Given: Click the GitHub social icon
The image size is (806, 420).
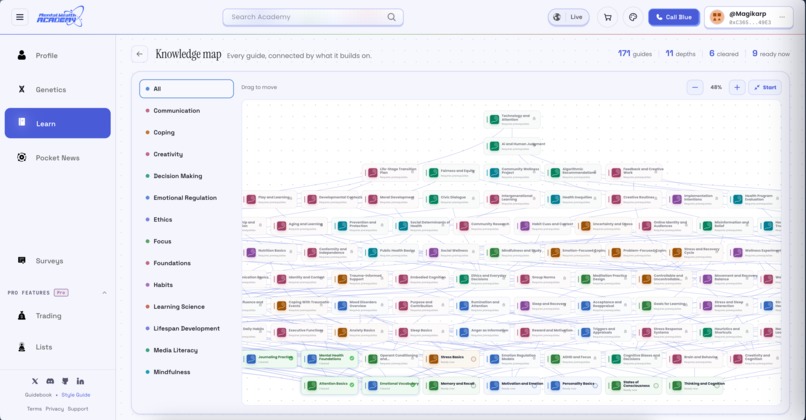Looking at the screenshot, I should 65,381.
